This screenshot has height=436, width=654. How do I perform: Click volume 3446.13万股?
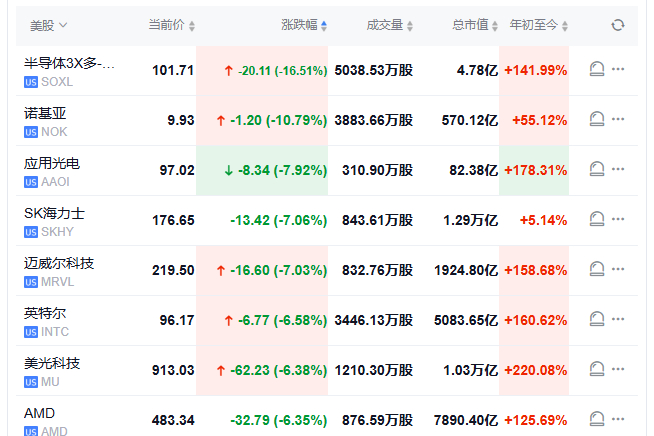[374, 320]
